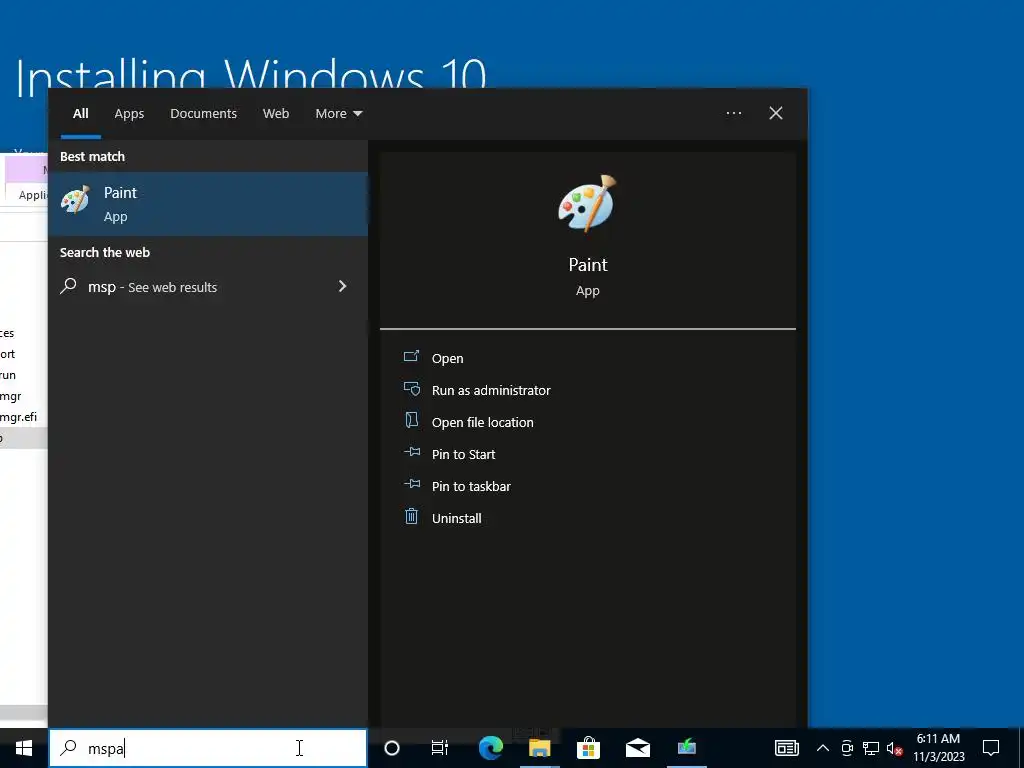Open the Paint best match result
The height and width of the screenshot is (768, 1024).
pyautogui.click(x=208, y=204)
